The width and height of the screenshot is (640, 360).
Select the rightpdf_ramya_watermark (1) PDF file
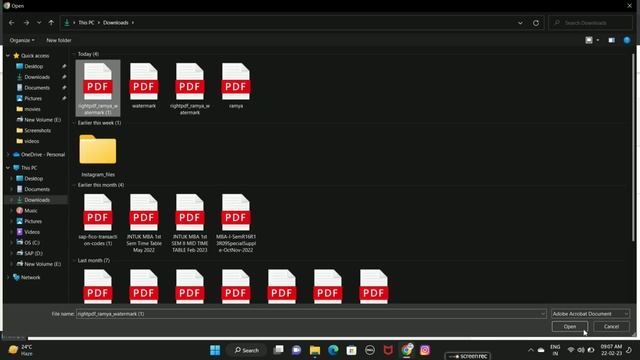pos(98,88)
